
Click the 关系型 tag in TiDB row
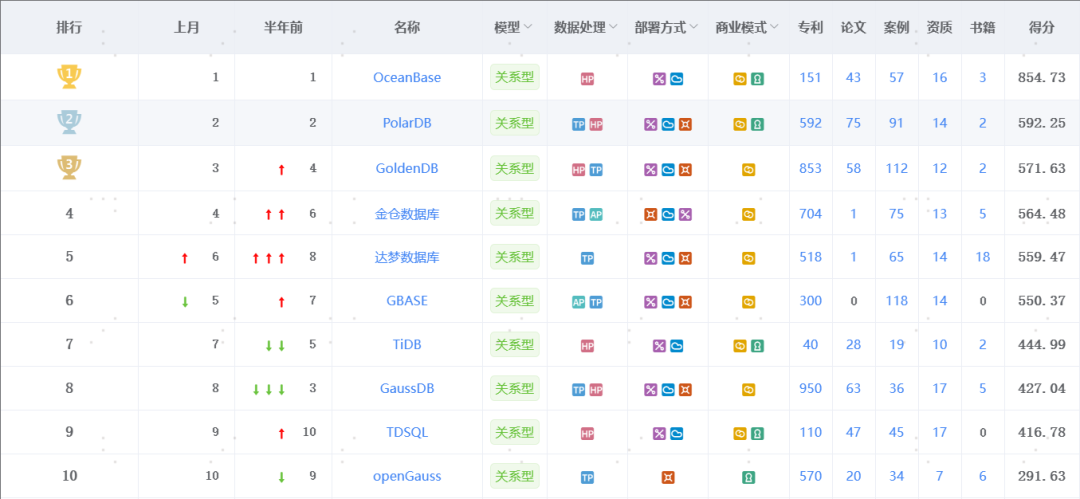click(515, 344)
